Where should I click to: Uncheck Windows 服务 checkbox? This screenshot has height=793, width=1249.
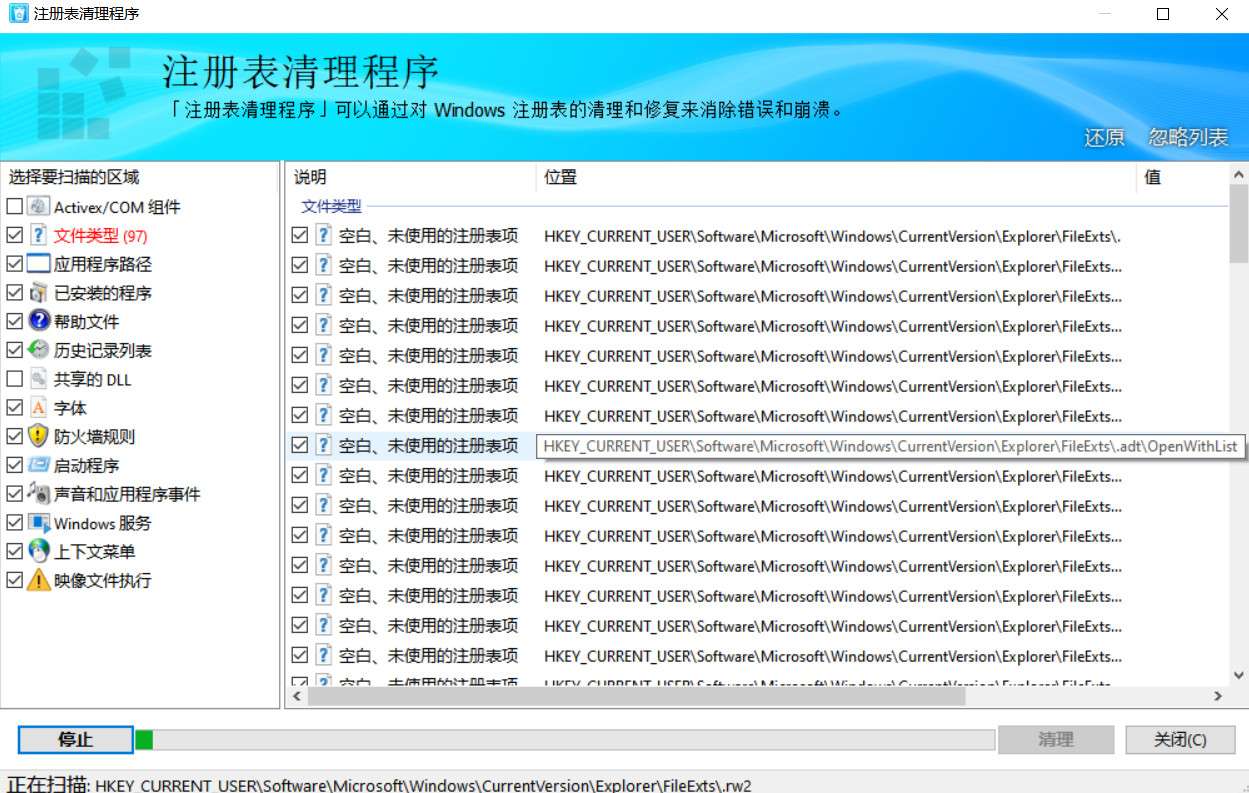[14, 523]
